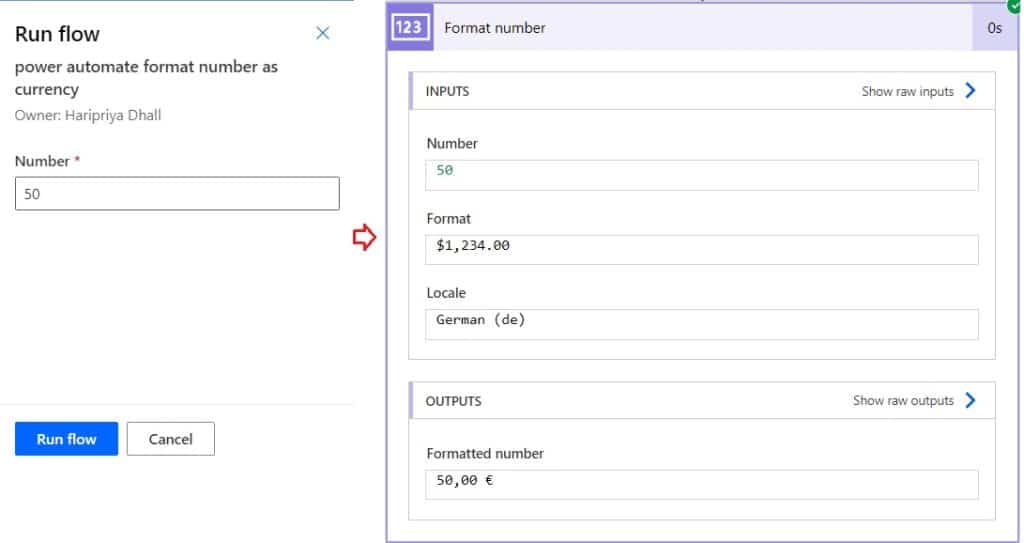Click the Owner: Haripriya Dhall text
This screenshot has width=1024, height=543.
88,115
